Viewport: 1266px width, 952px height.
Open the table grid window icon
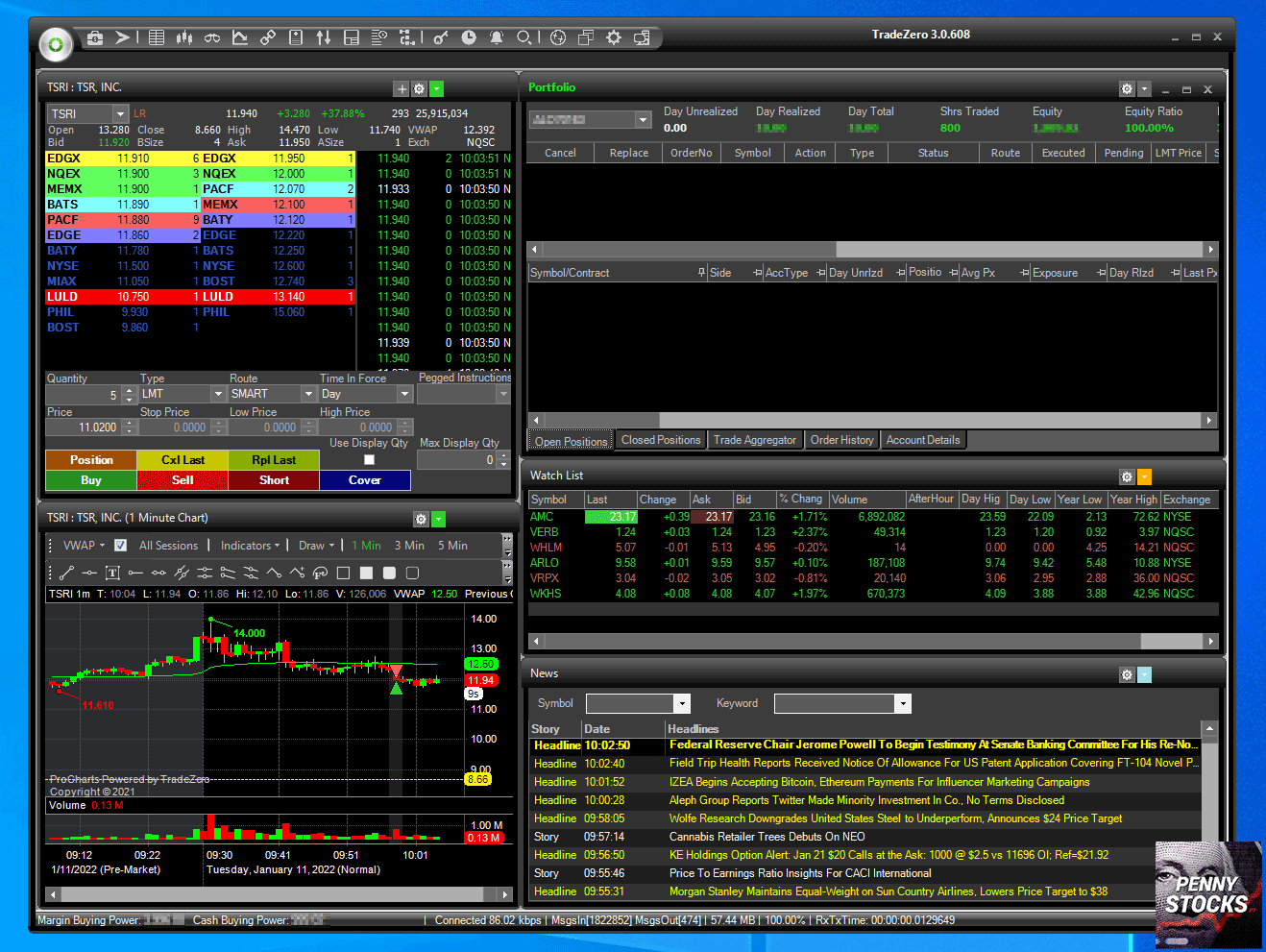point(157,37)
